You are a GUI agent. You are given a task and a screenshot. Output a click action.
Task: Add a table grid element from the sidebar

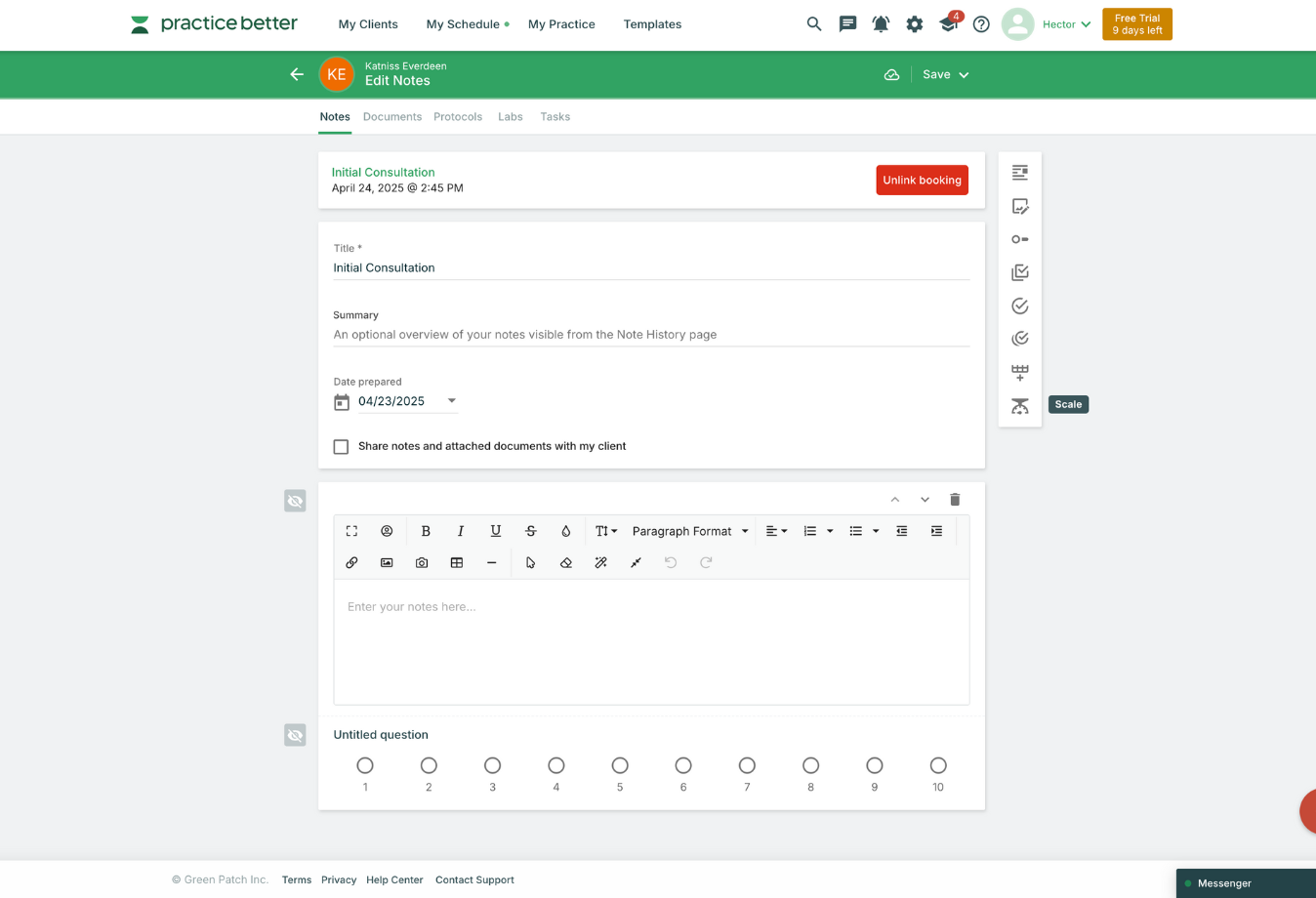[1020, 372]
